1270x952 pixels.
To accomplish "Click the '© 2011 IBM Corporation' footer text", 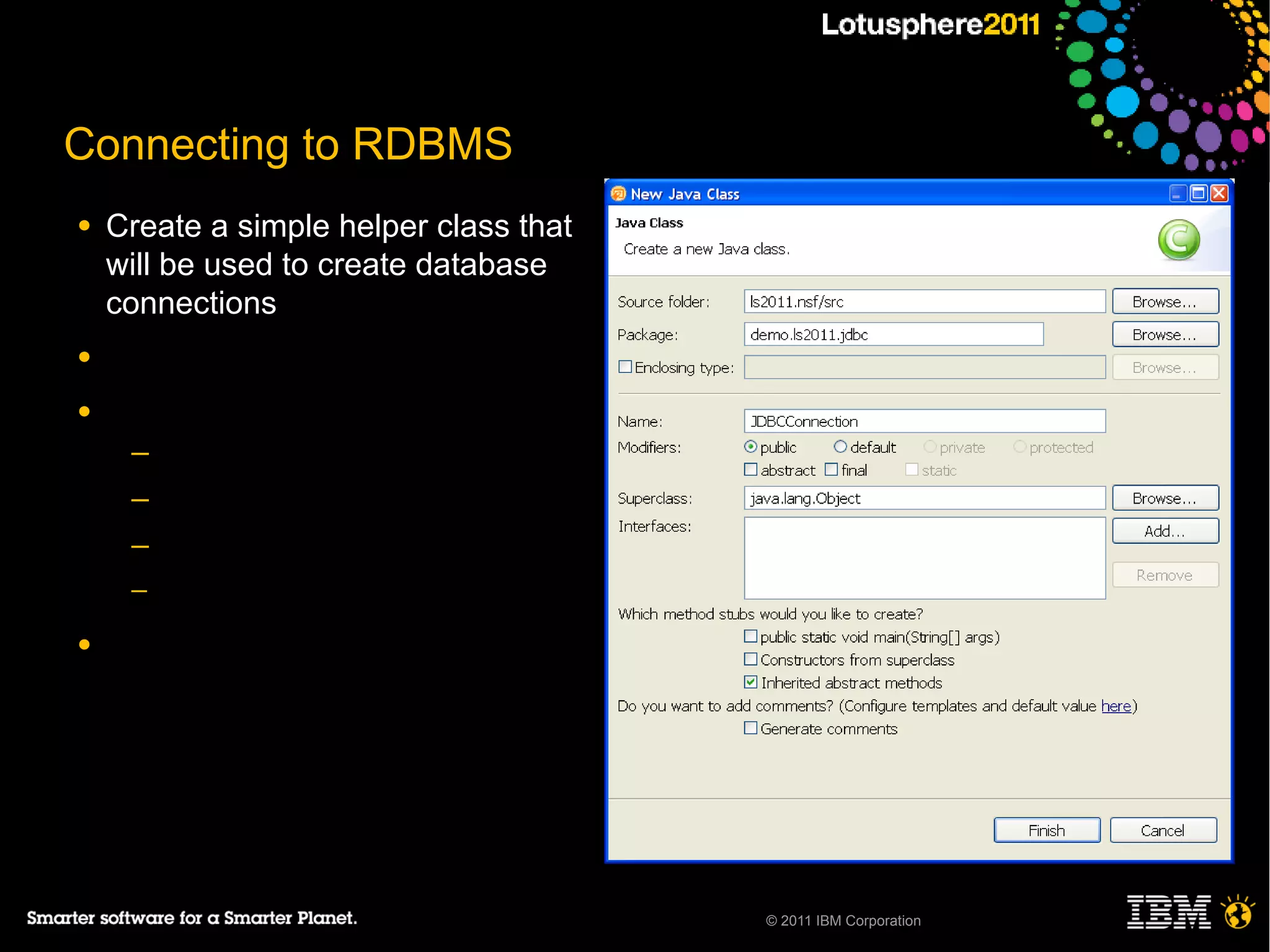I will tap(843, 921).
